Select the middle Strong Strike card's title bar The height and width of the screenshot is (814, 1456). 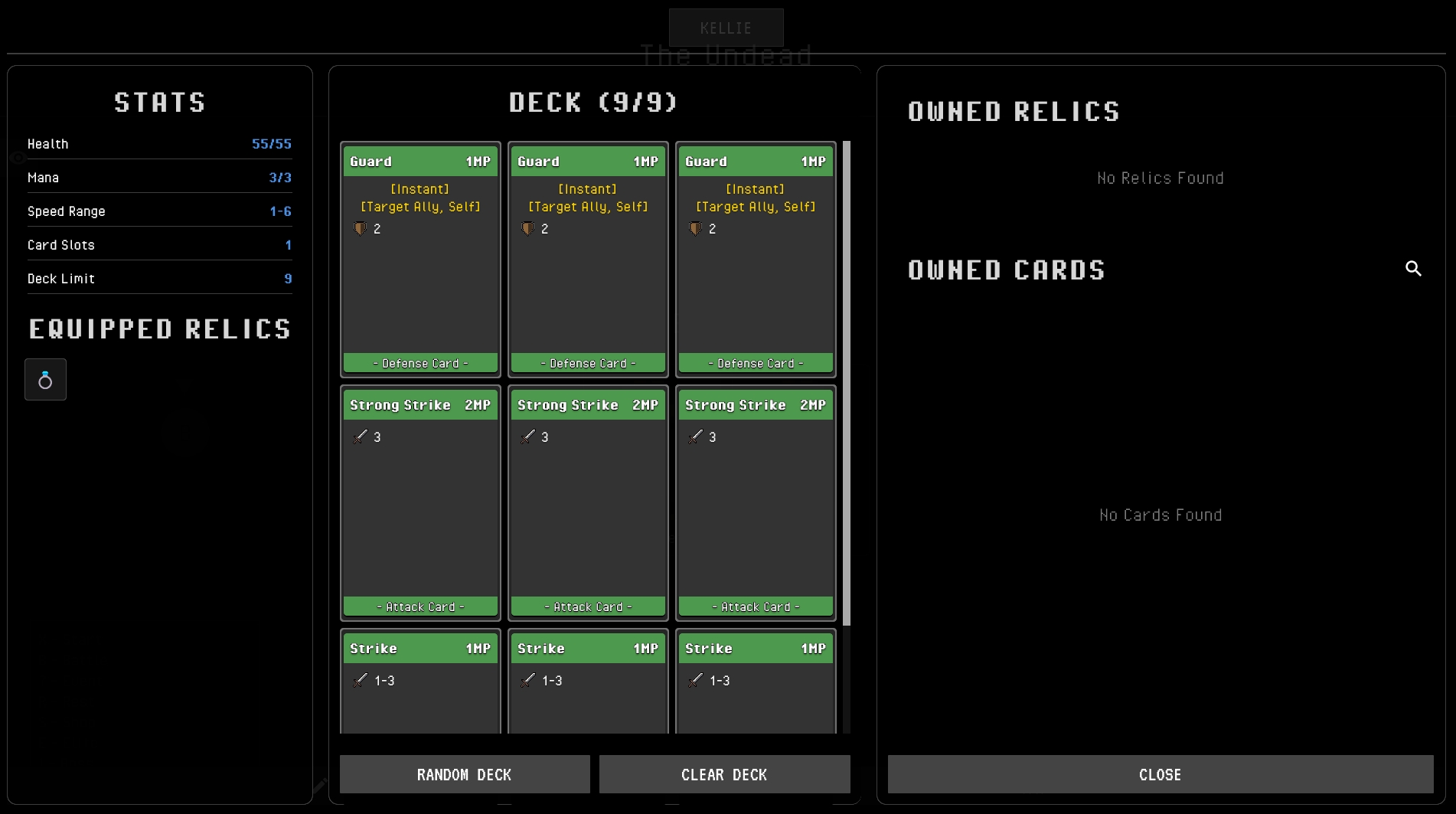click(587, 405)
